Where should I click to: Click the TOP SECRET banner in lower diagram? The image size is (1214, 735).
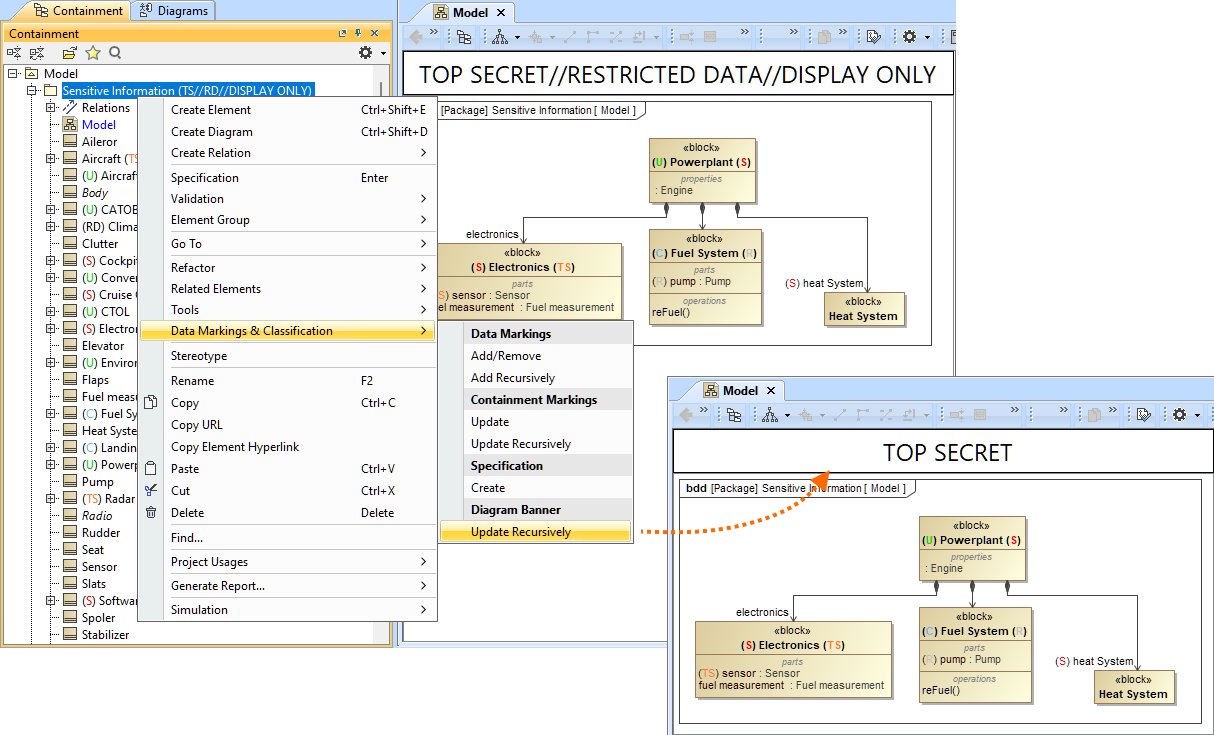(943, 452)
